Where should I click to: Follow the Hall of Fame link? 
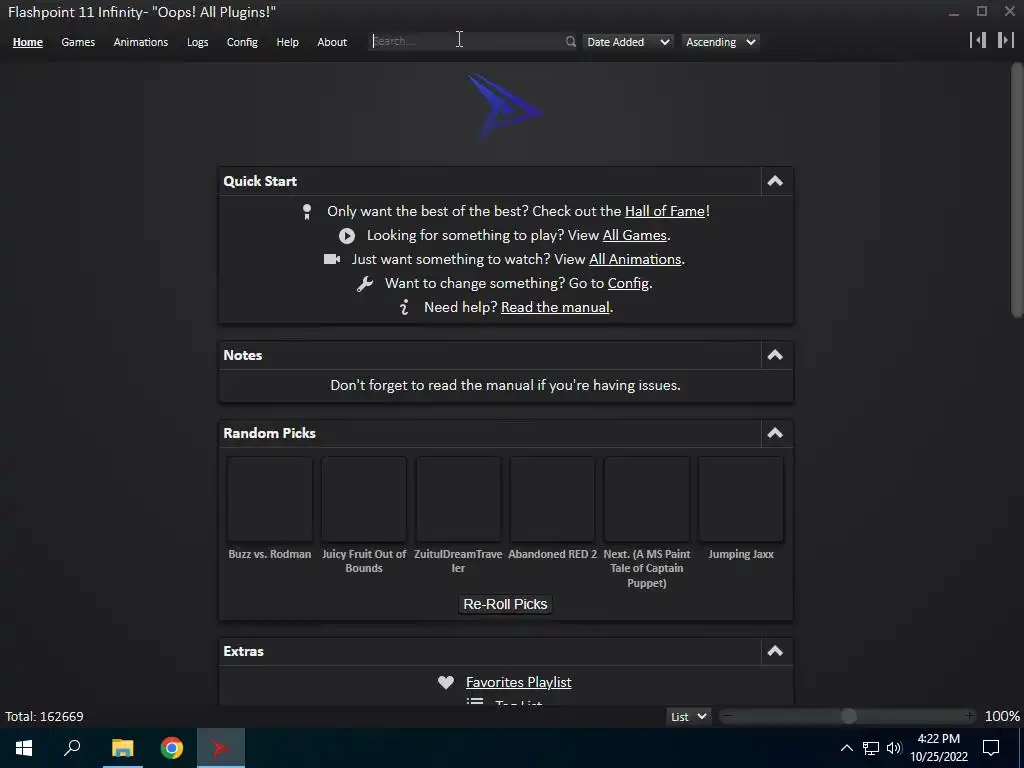pyautogui.click(x=665, y=212)
